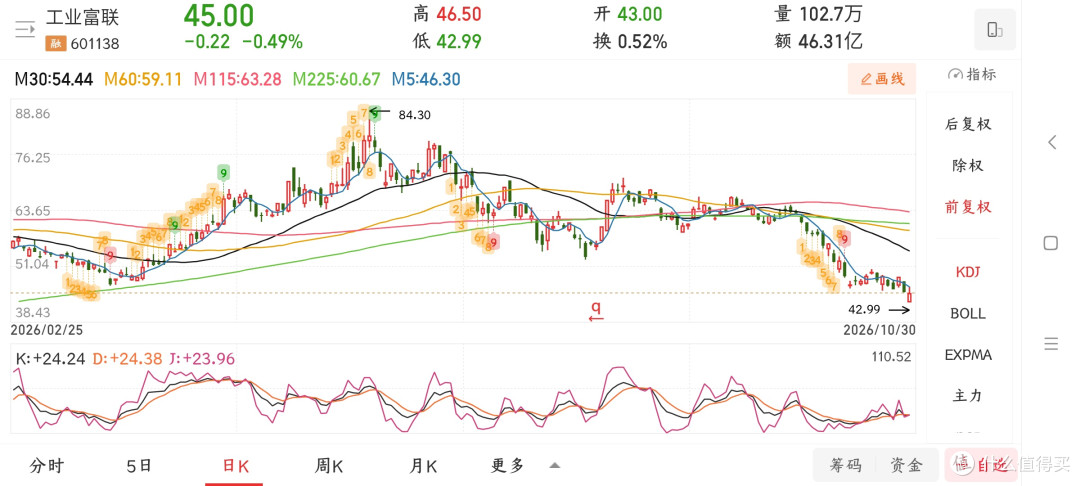Tap the red q marker below the chart
1080x486 pixels.
tap(596, 310)
